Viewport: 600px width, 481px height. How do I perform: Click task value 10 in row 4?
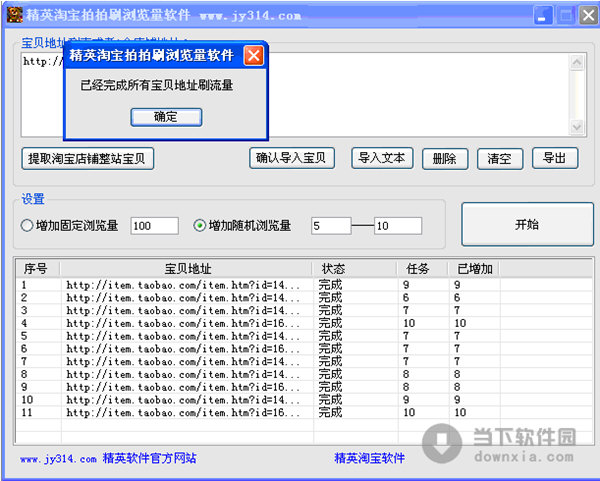tap(409, 323)
